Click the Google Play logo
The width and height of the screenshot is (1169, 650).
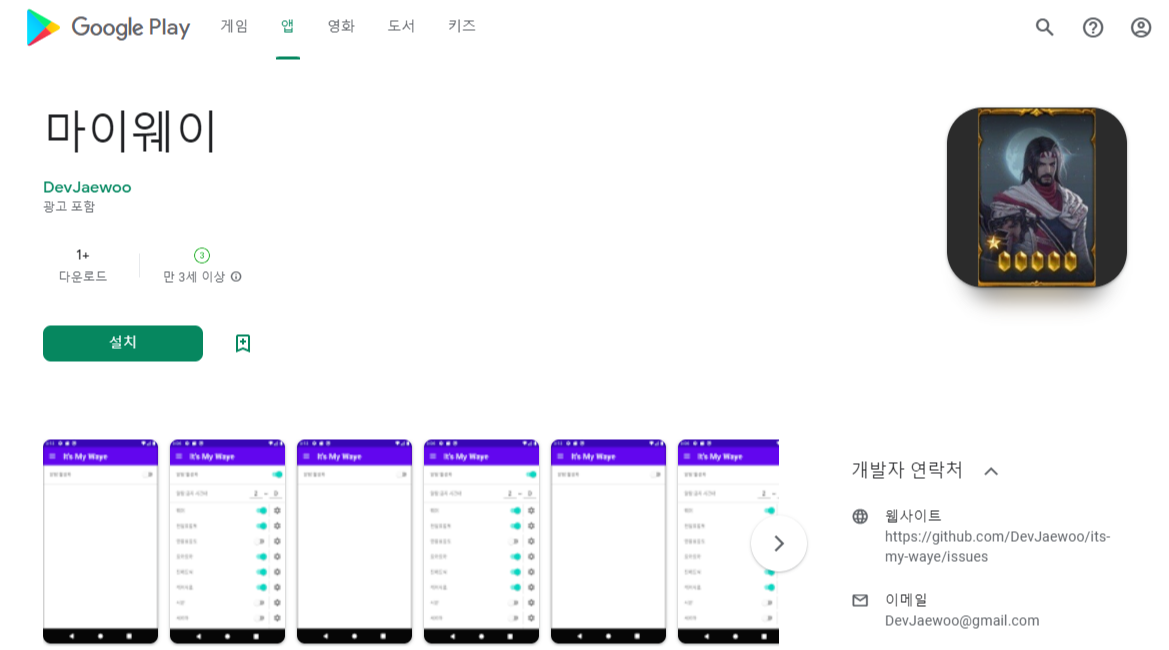coord(108,27)
